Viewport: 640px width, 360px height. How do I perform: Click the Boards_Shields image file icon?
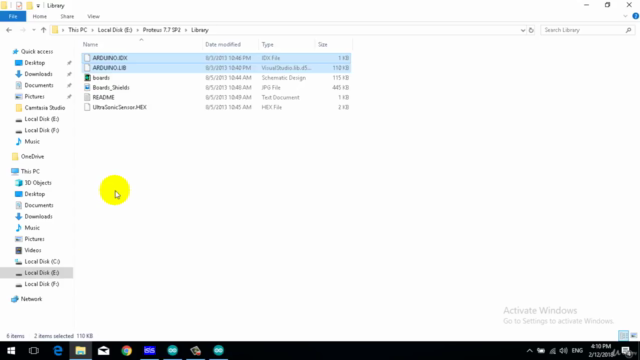87,87
